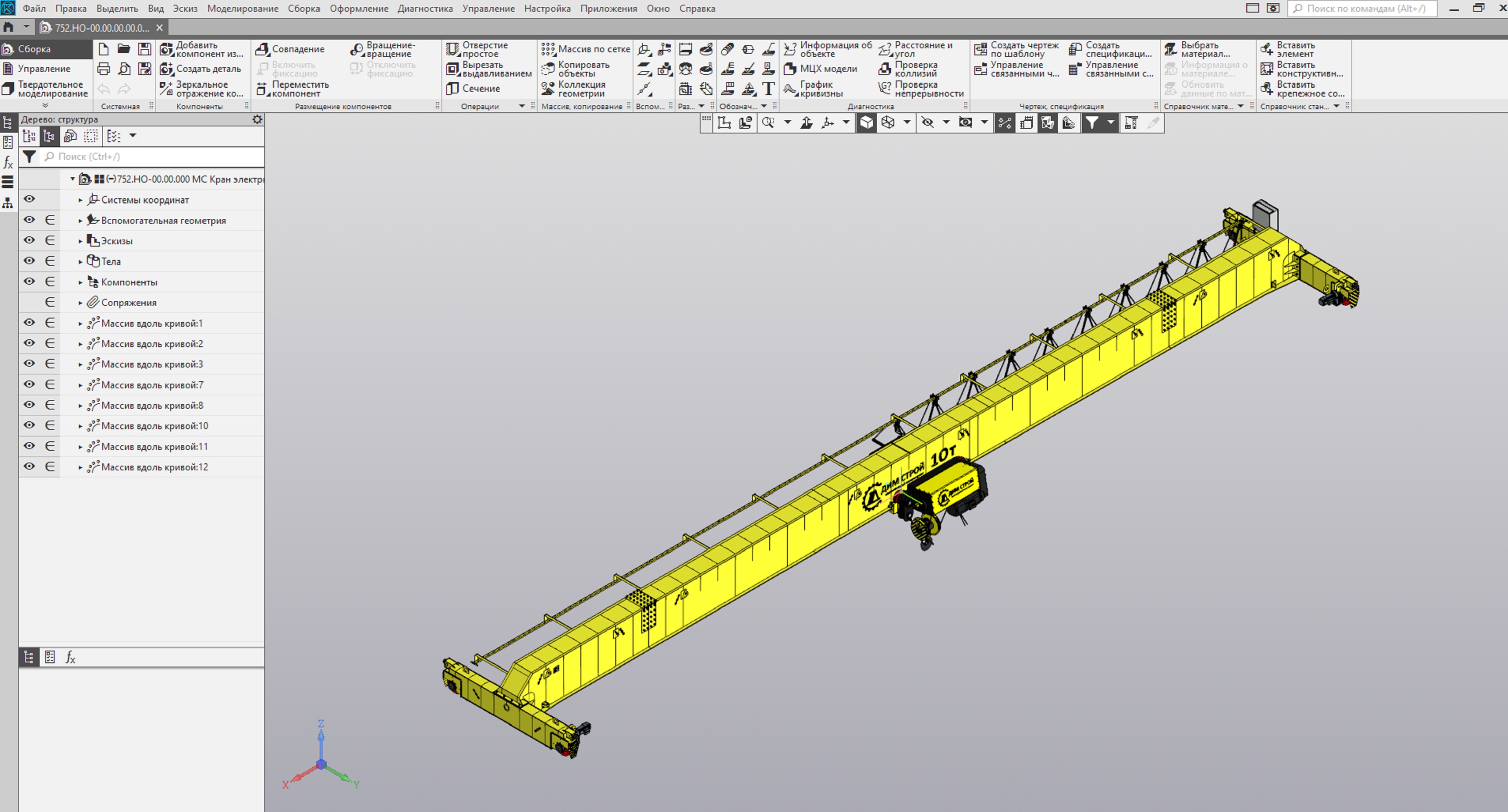The height and width of the screenshot is (812, 1508).
Task: Open the Диагностика menu
Action: pos(425,9)
